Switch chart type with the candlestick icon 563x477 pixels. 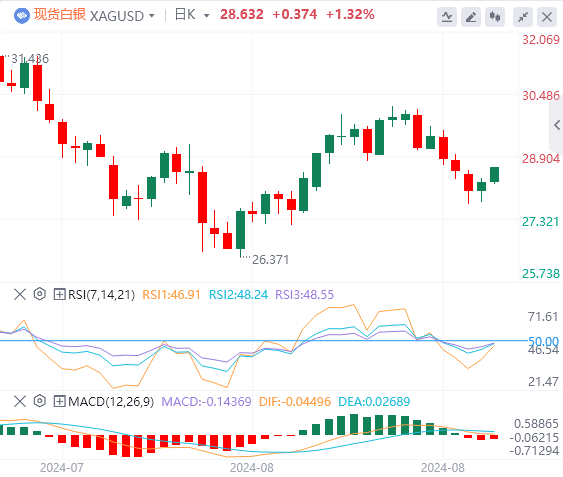pos(495,17)
